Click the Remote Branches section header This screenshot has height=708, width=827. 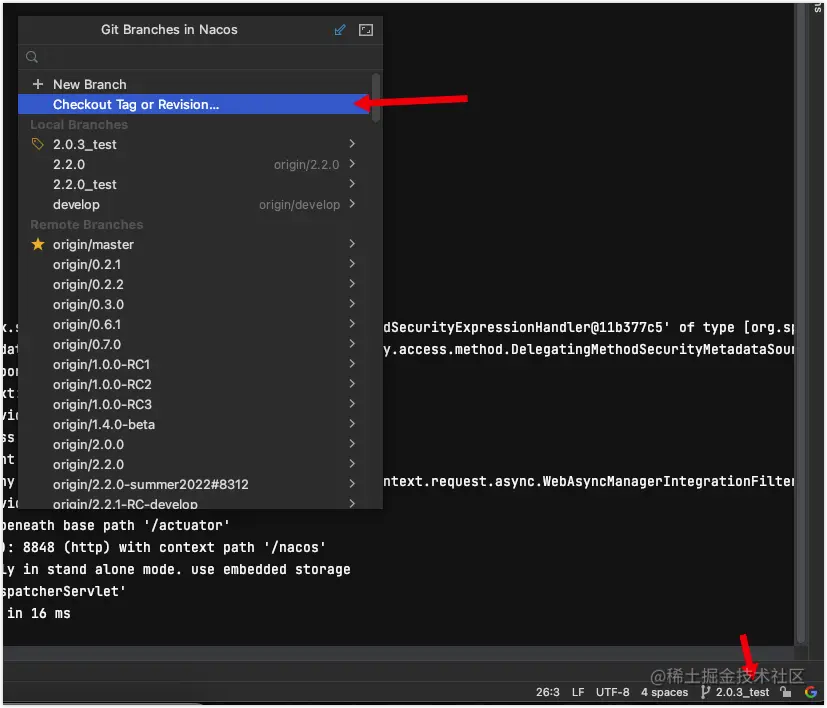point(86,225)
